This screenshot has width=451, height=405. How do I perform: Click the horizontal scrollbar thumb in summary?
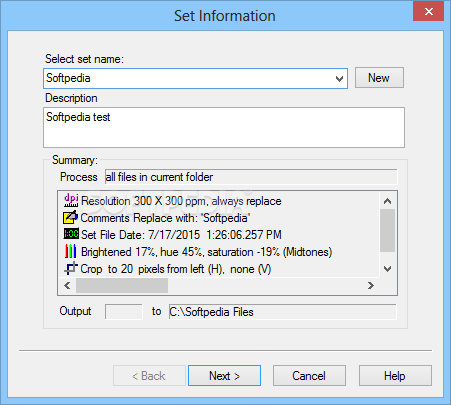tap(122, 286)
